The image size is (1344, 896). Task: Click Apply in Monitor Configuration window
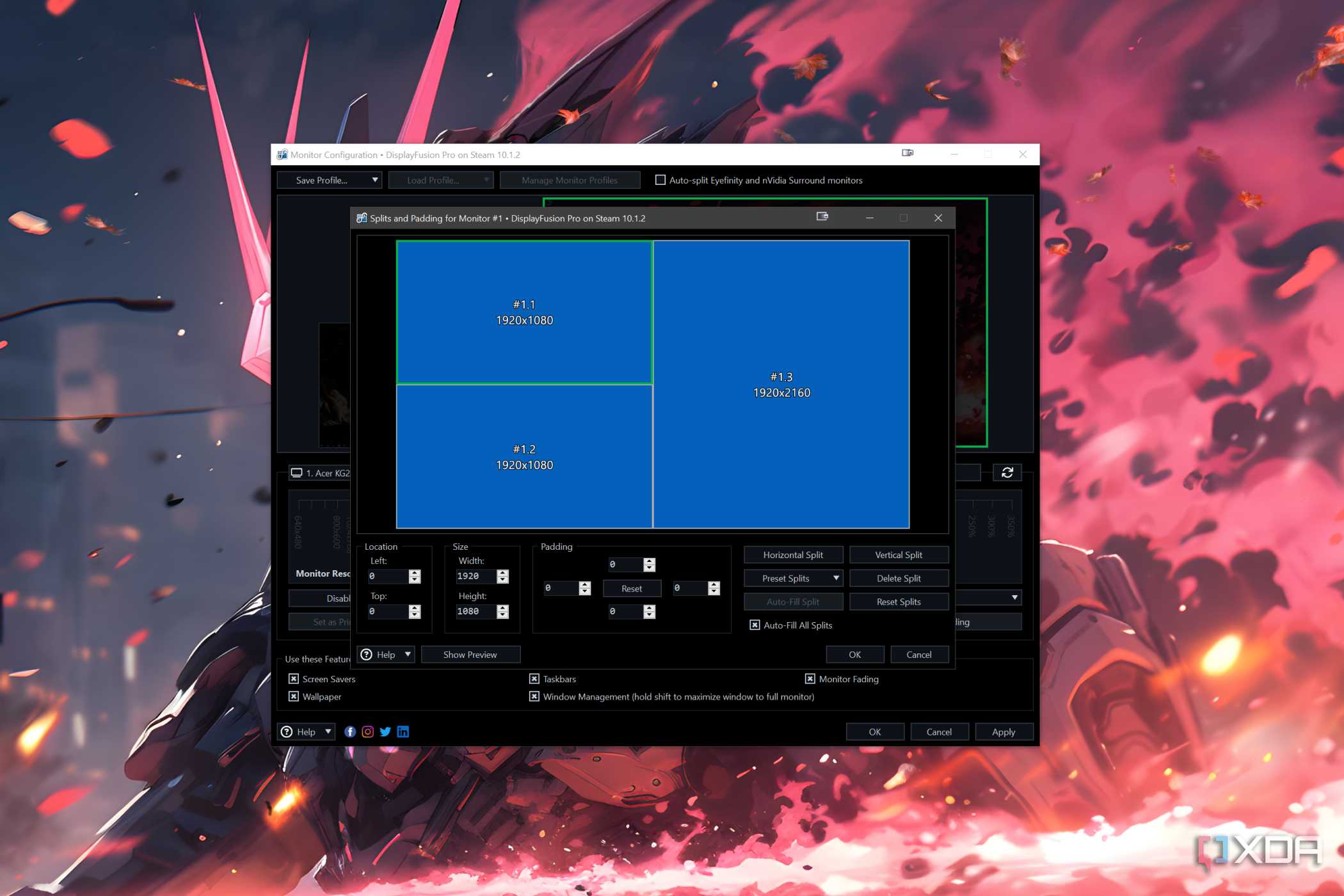coord(1004,732)
